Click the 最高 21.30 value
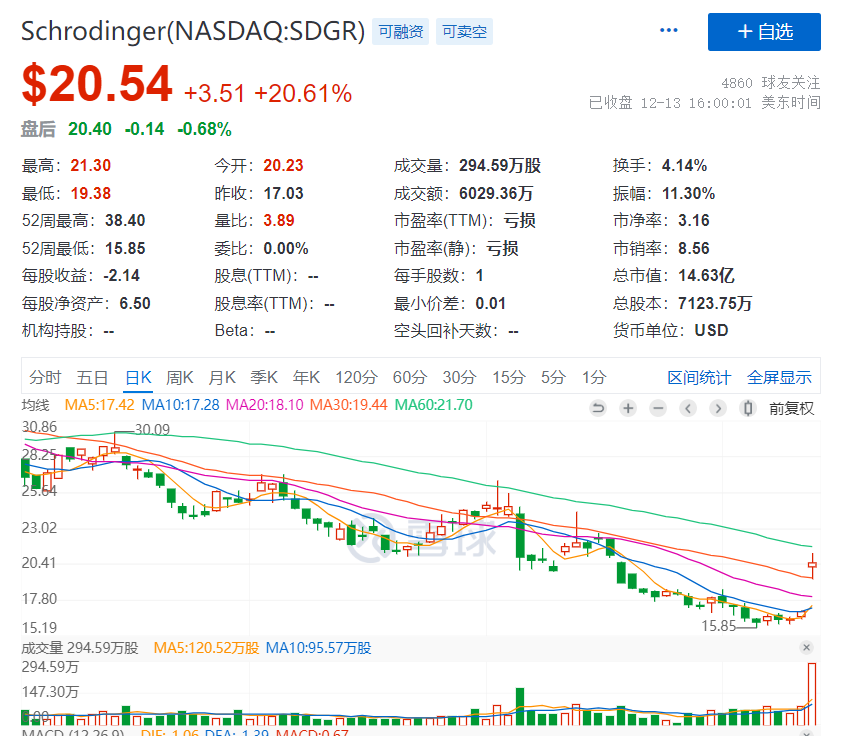 [90, 165]
